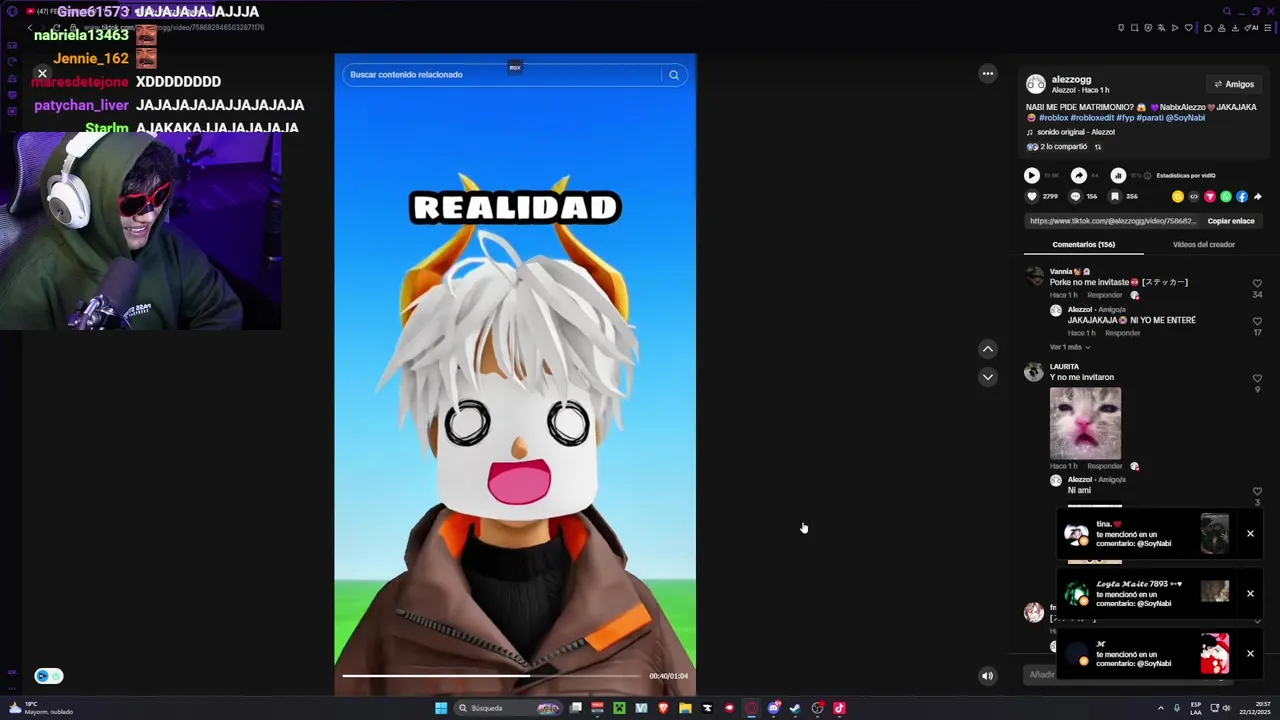Open comments via the speech bubble icon
Viewport: 1280px width, 720px height.
click(x=1075, y=196)
